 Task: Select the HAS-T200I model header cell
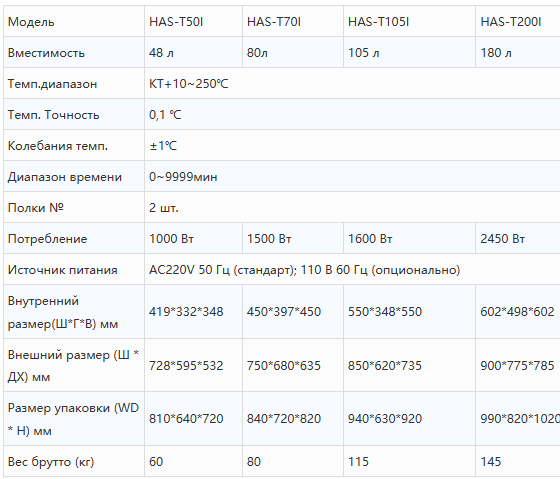pyautogui.click(x=518, y=21)
